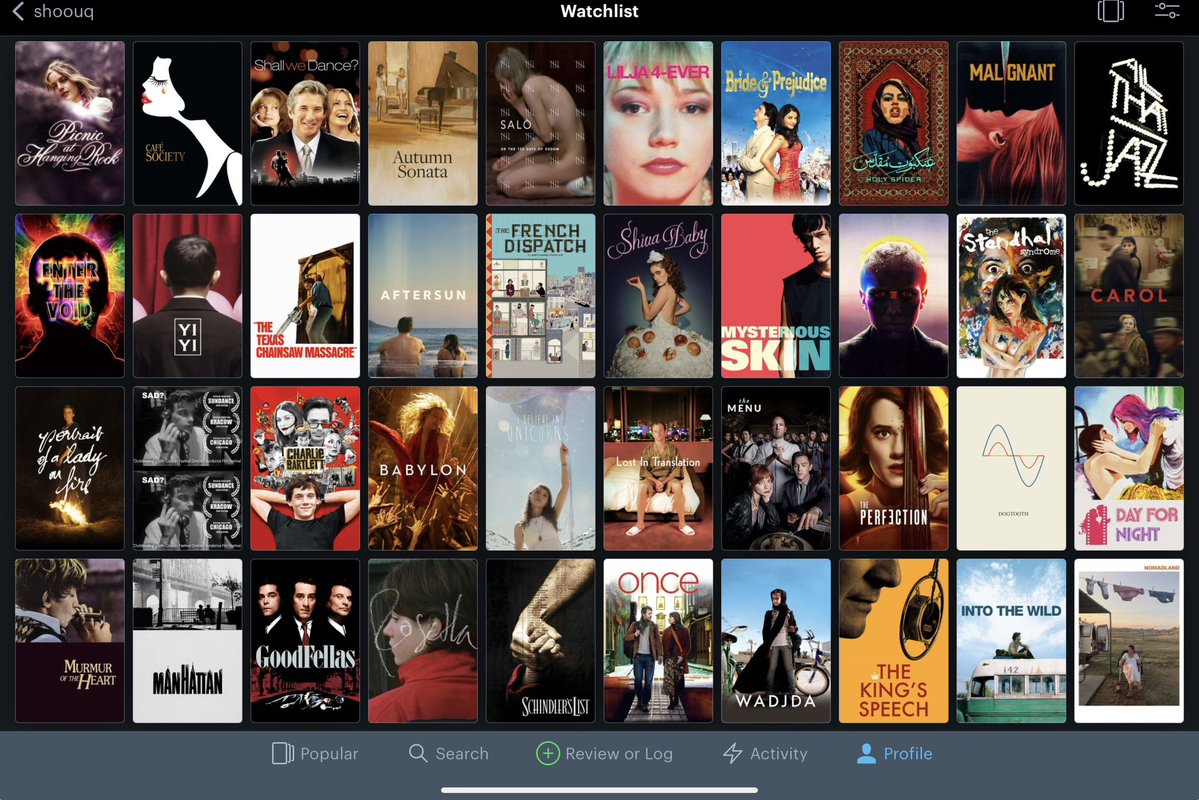
Task: Open Picnic at Hanging Rock poster
Action: (70, 123)
